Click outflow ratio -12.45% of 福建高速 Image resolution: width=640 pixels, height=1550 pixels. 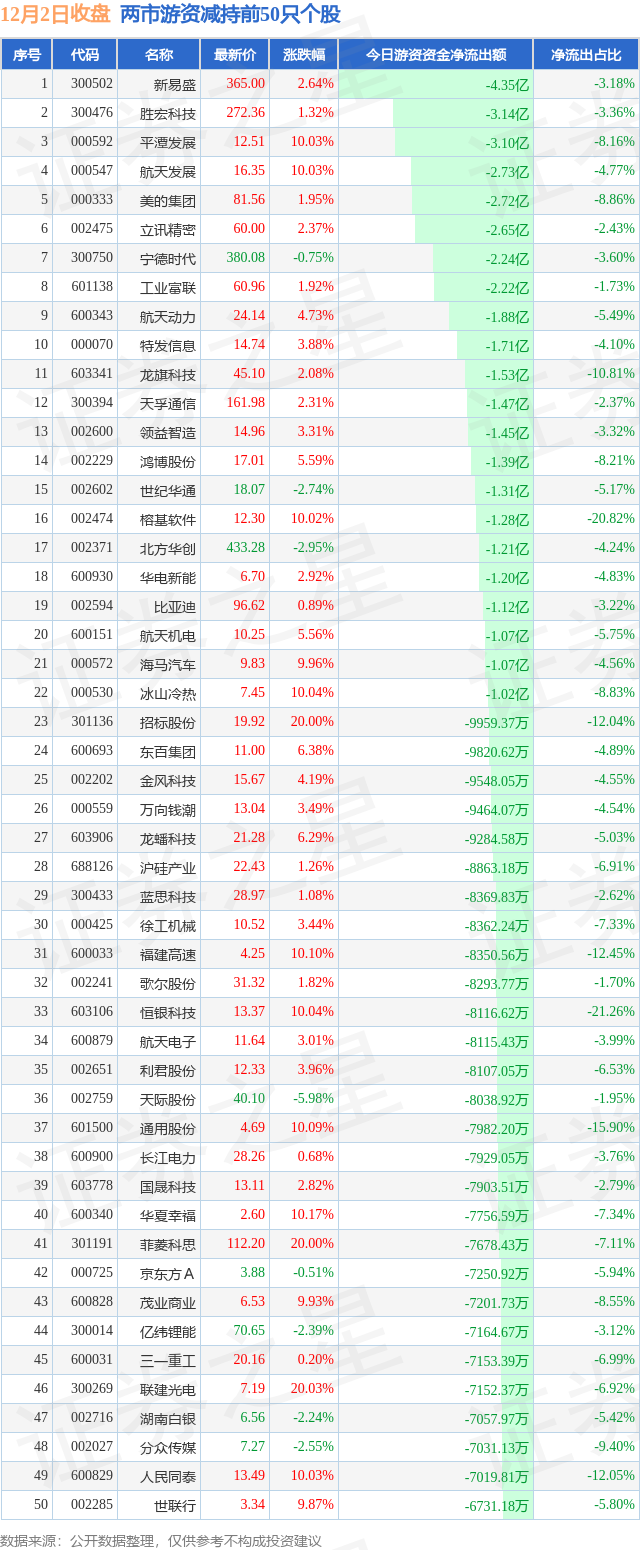tap(610, 954)
